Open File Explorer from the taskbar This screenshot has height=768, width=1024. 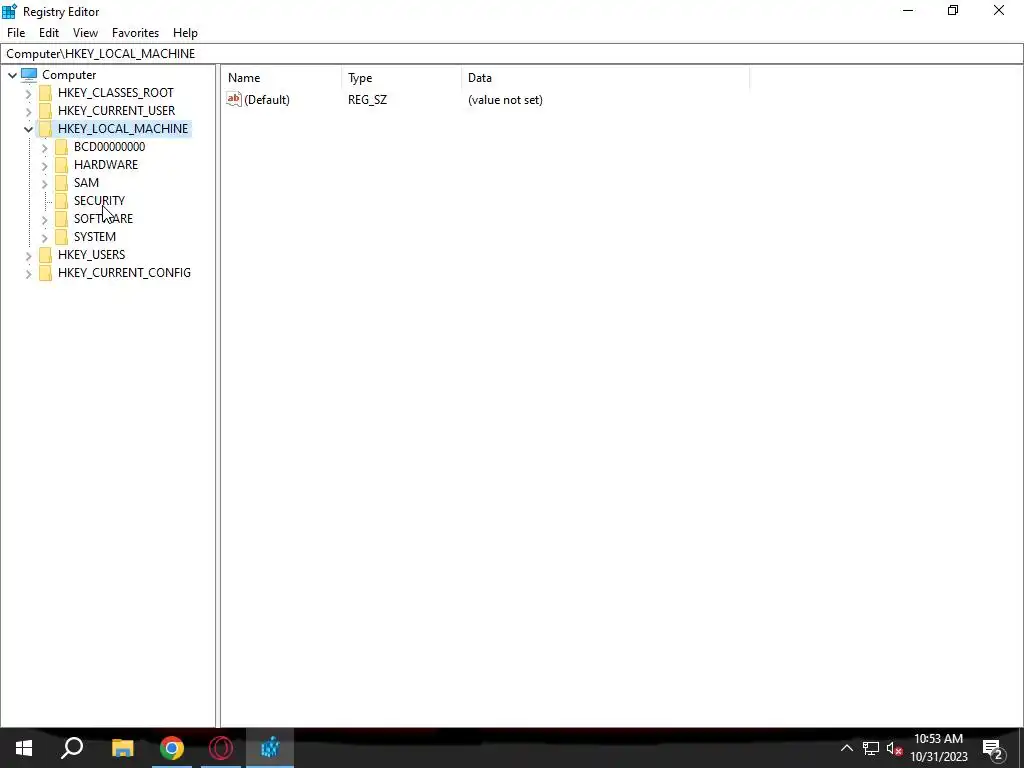(x=122, y=748)
